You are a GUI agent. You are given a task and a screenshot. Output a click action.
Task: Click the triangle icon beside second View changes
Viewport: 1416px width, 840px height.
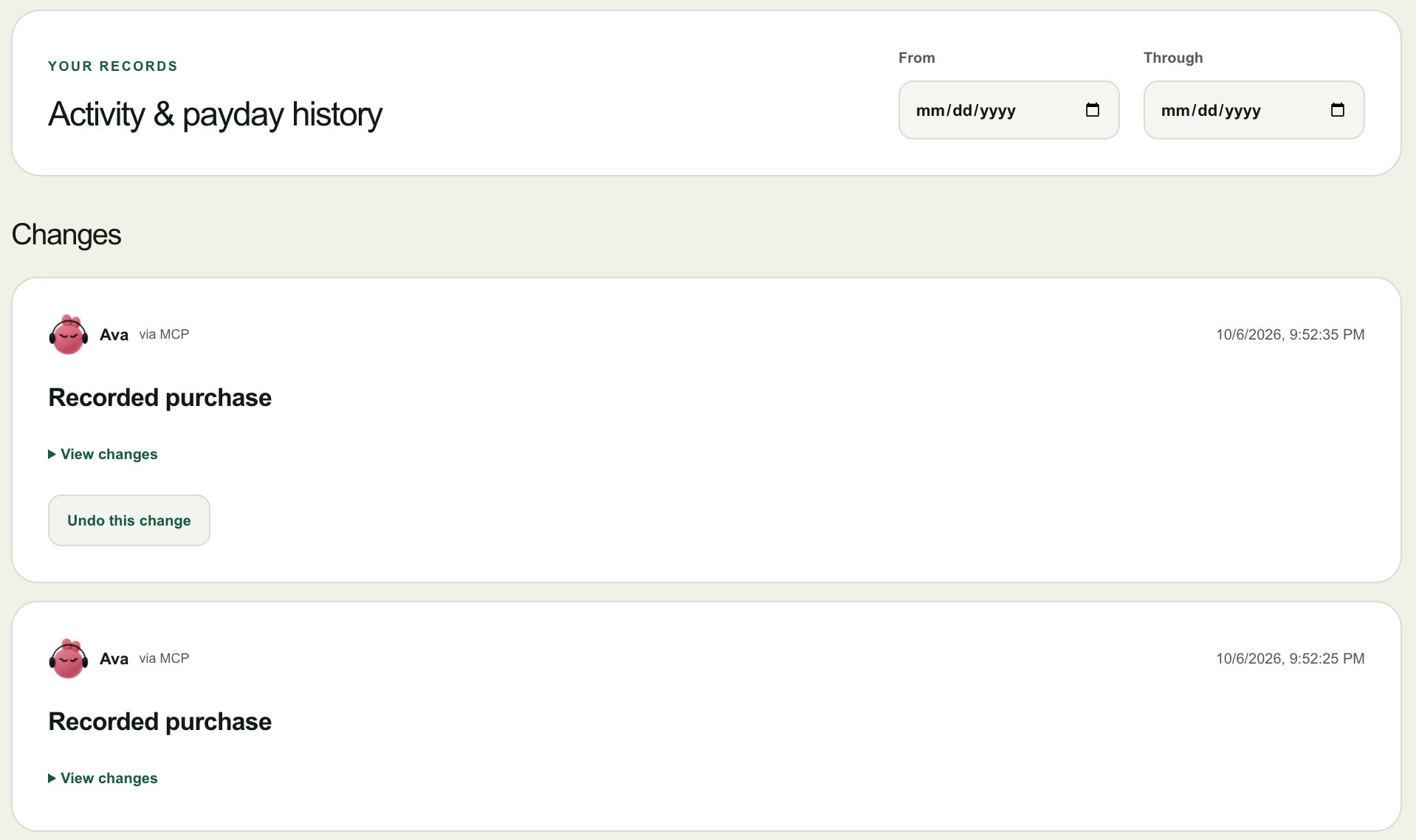(x=52, y=778)
